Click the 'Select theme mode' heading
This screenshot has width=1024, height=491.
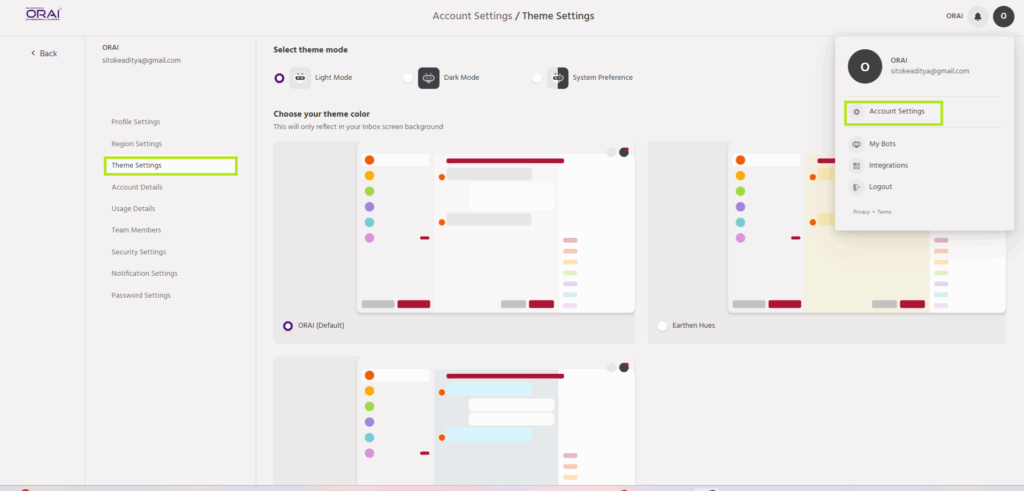pos(310,50)
